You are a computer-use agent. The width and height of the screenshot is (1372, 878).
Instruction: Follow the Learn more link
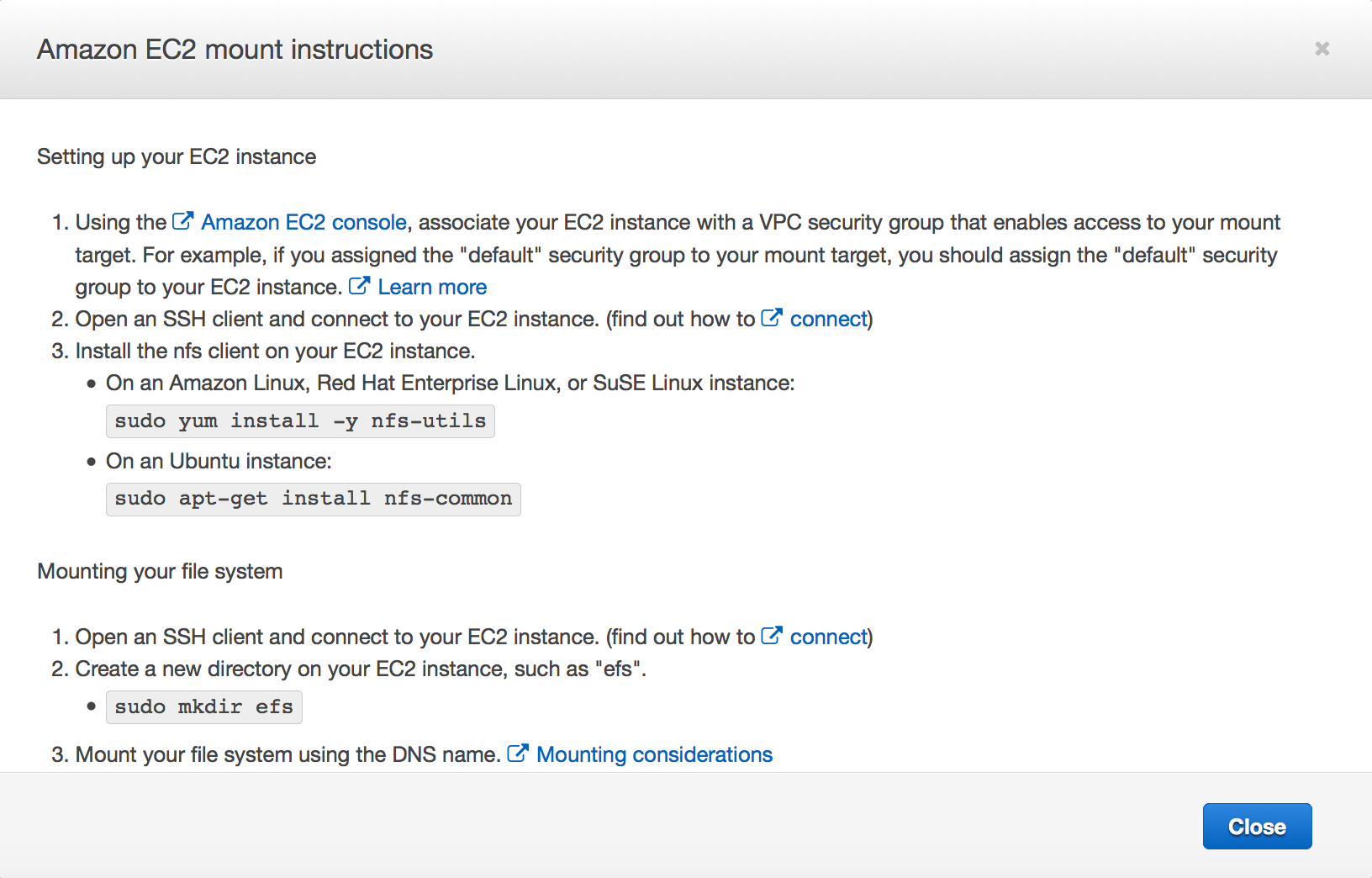(432, 288)
